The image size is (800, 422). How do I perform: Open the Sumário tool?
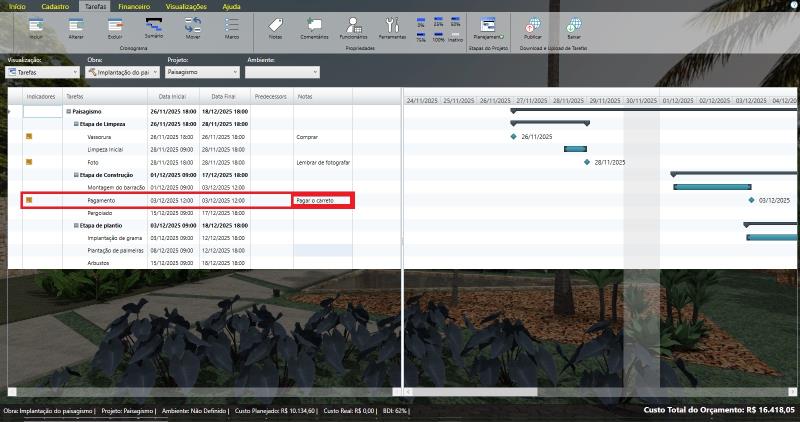pos(153,27)
